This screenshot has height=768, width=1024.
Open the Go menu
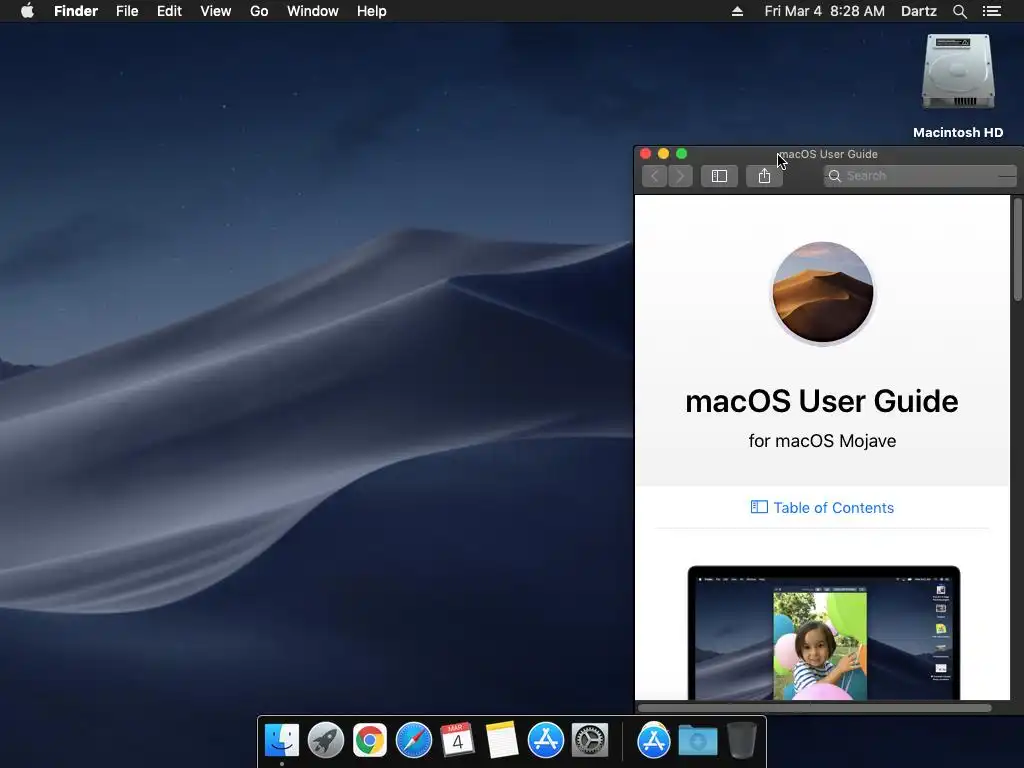(259, 11)
